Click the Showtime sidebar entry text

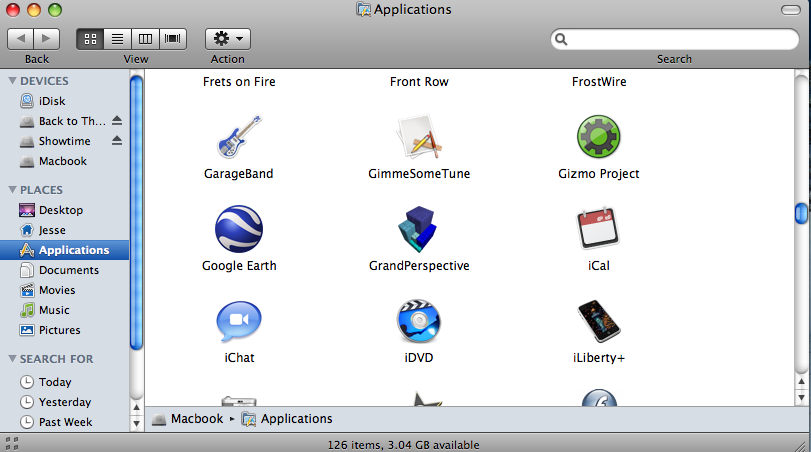[65, 141]
